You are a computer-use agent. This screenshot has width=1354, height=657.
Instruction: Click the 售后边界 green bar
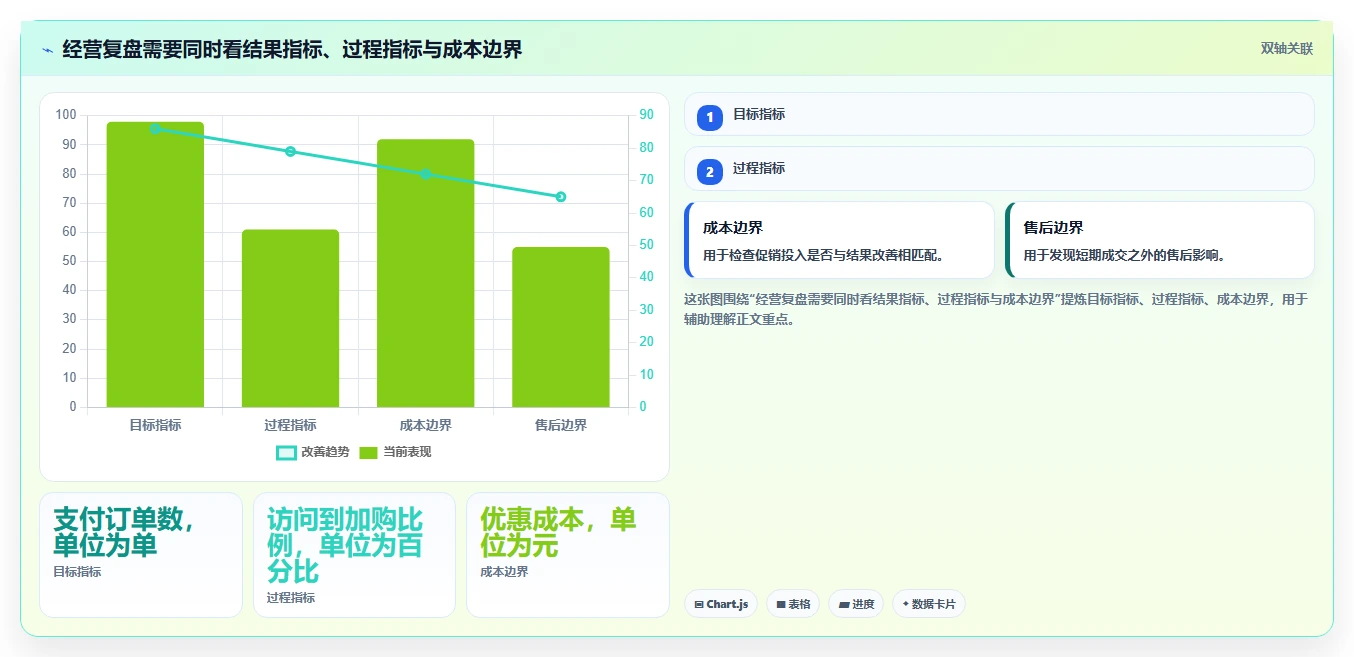click(x=560, y=327)
